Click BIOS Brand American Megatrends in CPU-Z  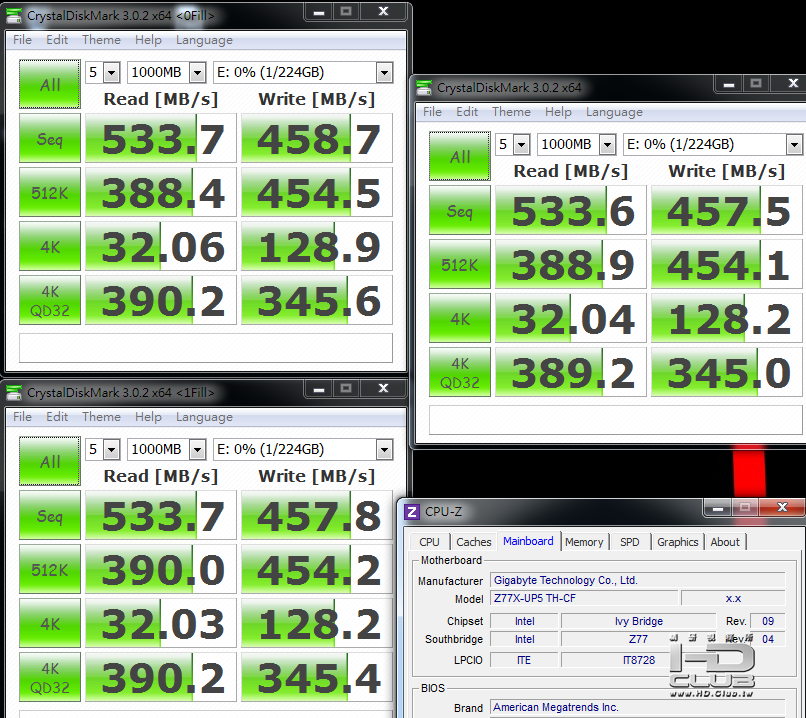tap(637, 708)
